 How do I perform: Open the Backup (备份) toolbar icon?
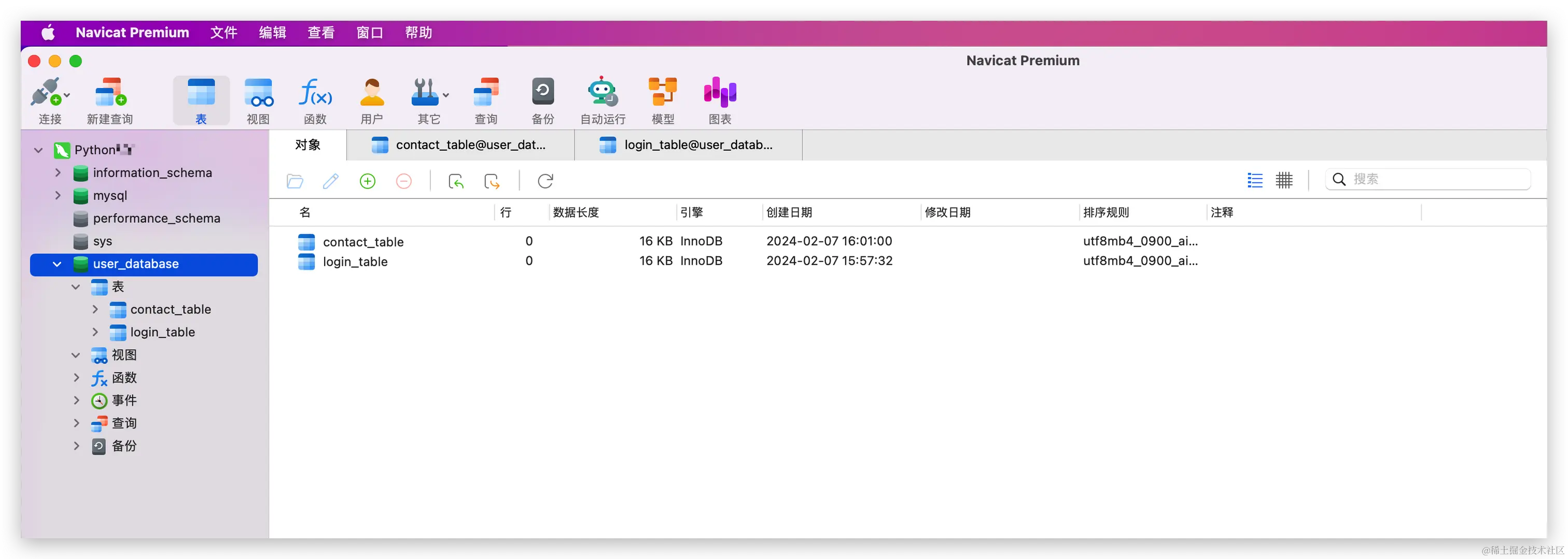point(543,92)
